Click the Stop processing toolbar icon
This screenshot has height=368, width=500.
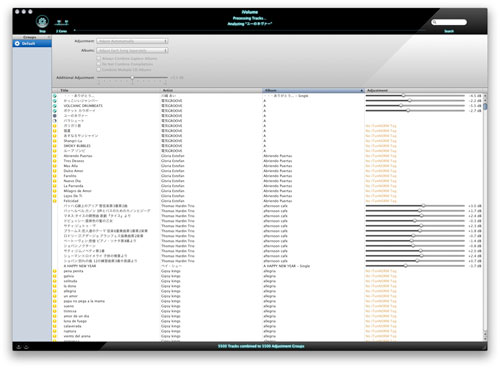click(42, 22)
